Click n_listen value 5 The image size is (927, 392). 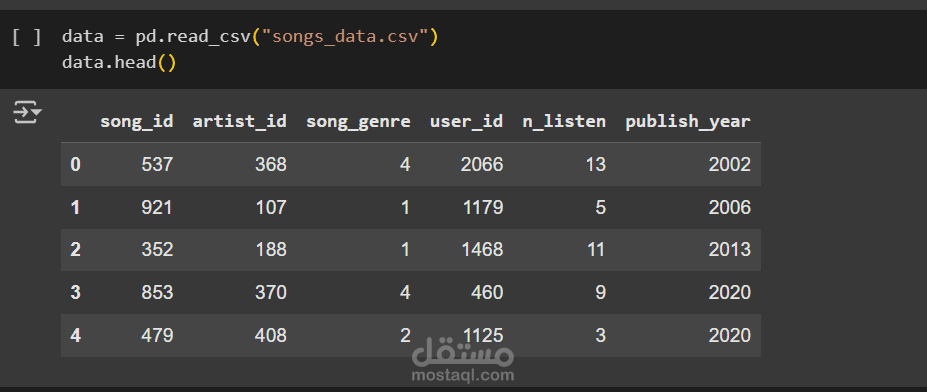click(601, 208)
